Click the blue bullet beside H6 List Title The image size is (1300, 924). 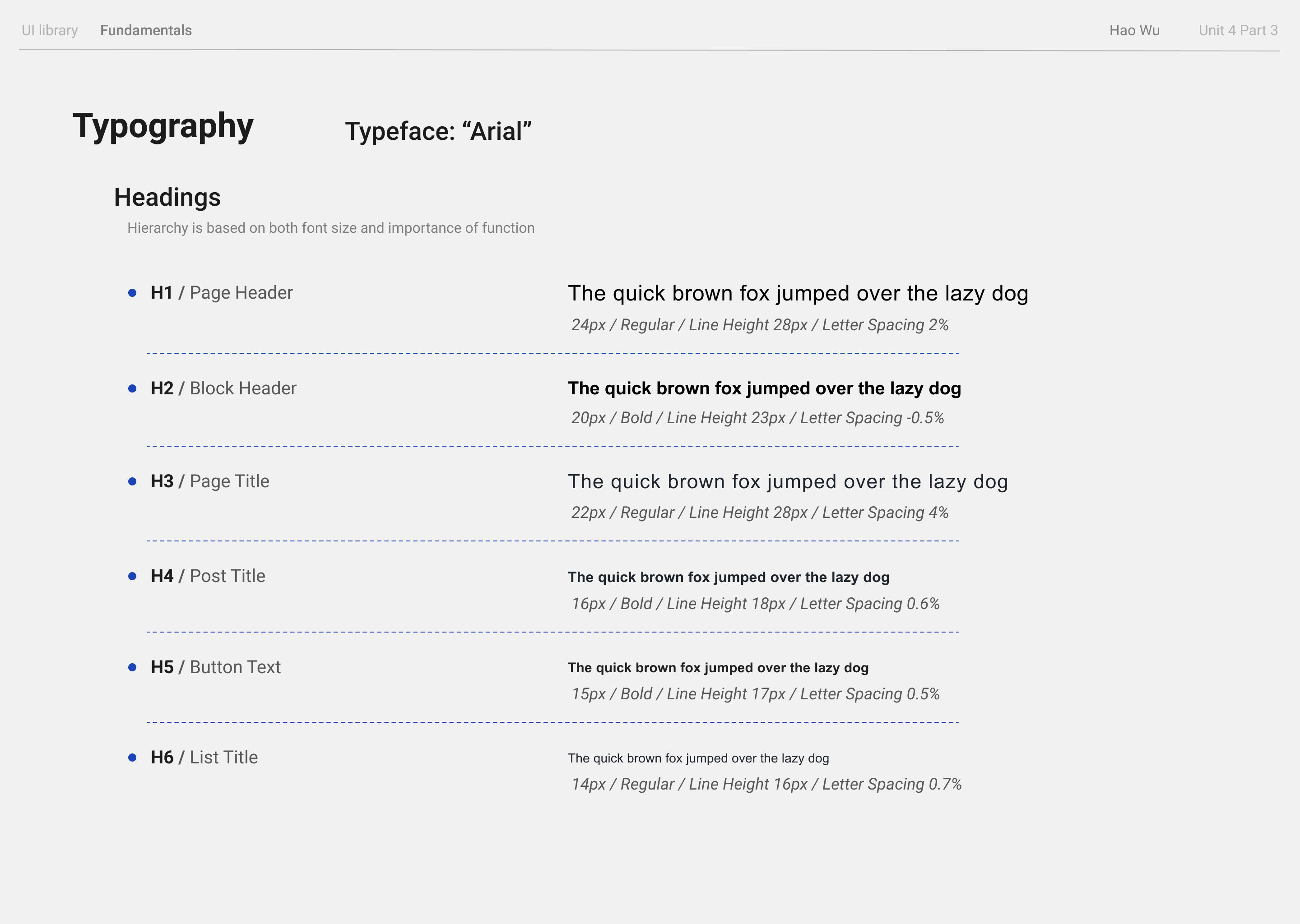pos(133,758)
